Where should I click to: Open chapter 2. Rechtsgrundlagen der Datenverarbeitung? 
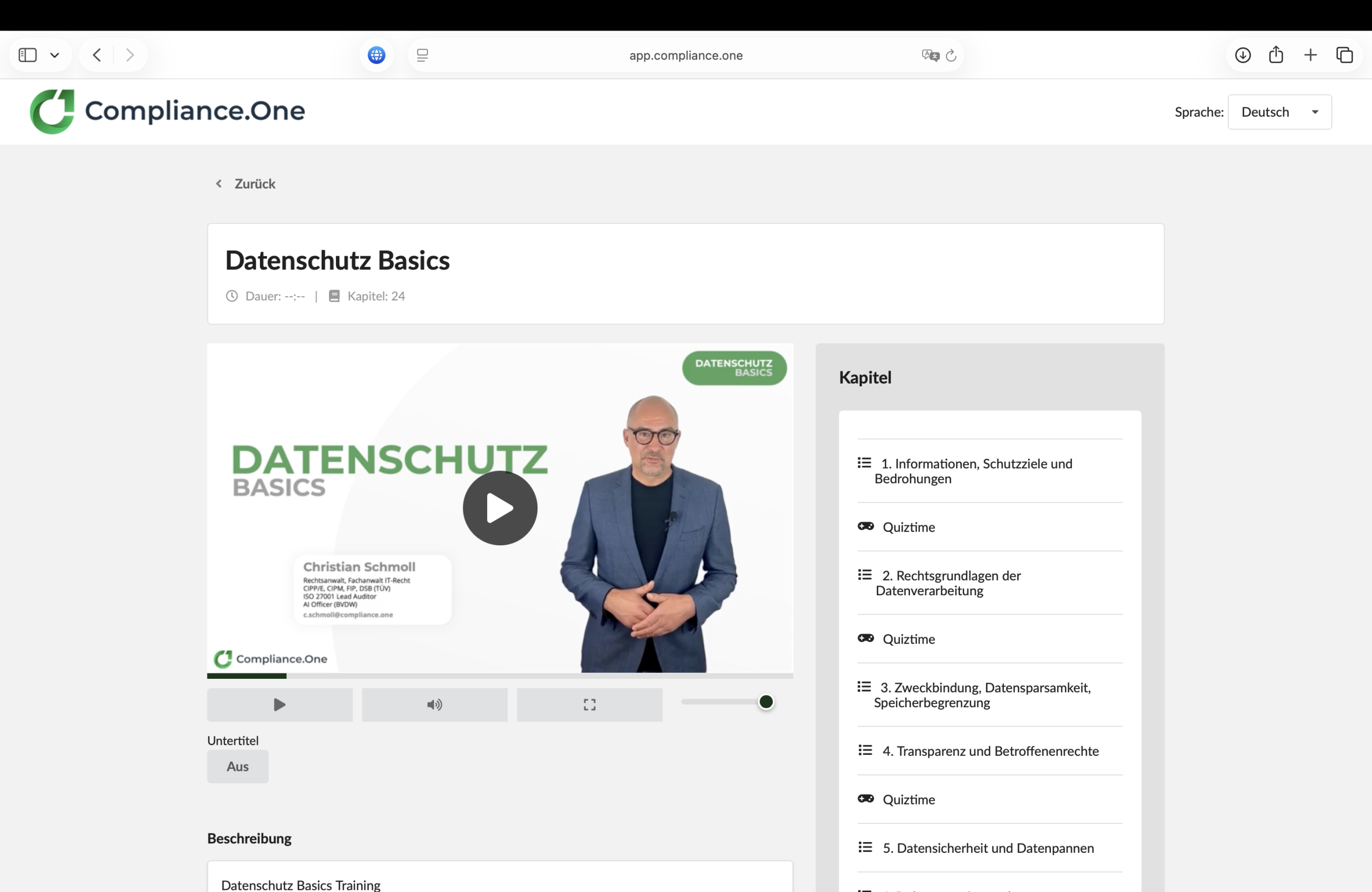click(990, 582)
